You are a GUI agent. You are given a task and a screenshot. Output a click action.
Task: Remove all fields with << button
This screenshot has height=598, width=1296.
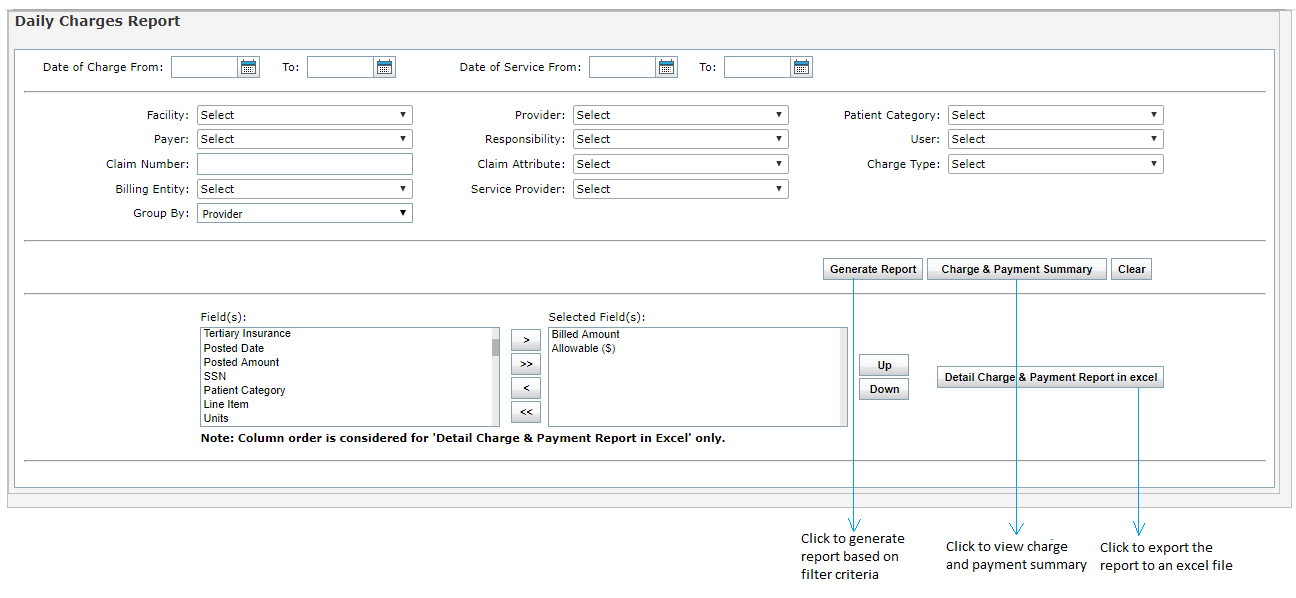pos(525,412)
